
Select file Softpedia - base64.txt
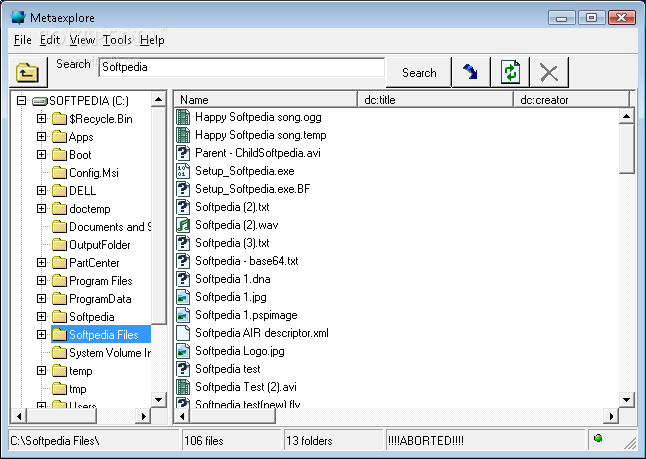[x=246, y=261]
